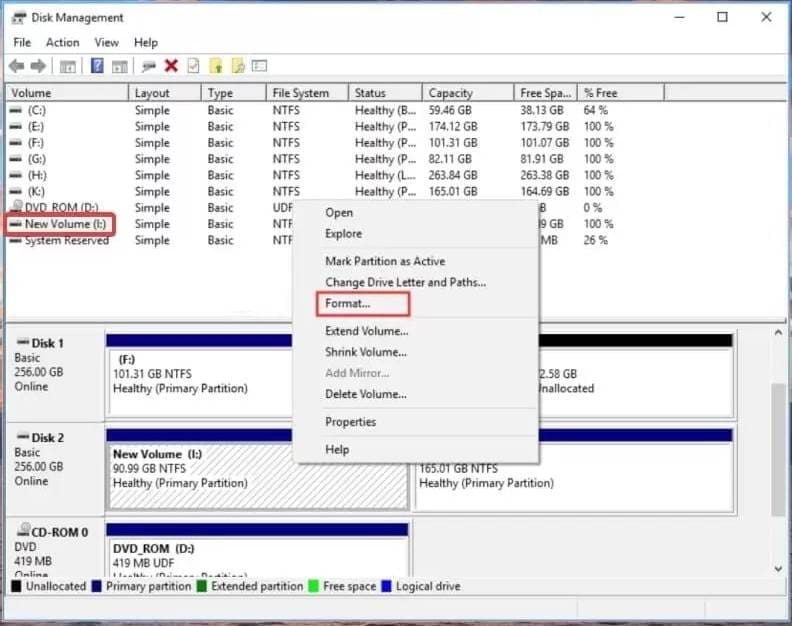
Task: Click the Show/Hide Console Tree icon
Action: (68, 66)
